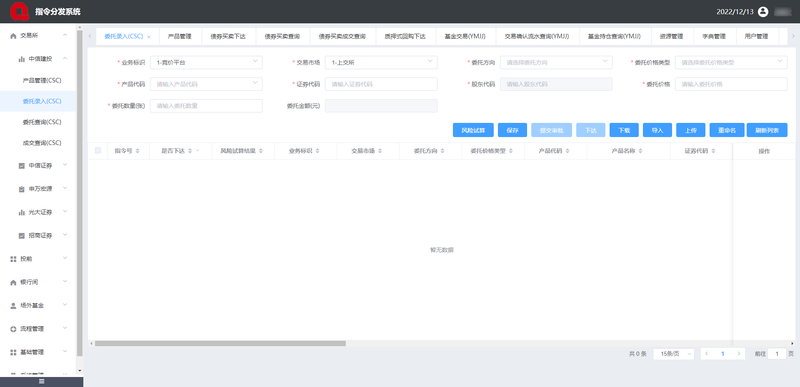Close the 委托录入(CSC) tab with its x
Screen dimensions: 800x387
point(148,37)
